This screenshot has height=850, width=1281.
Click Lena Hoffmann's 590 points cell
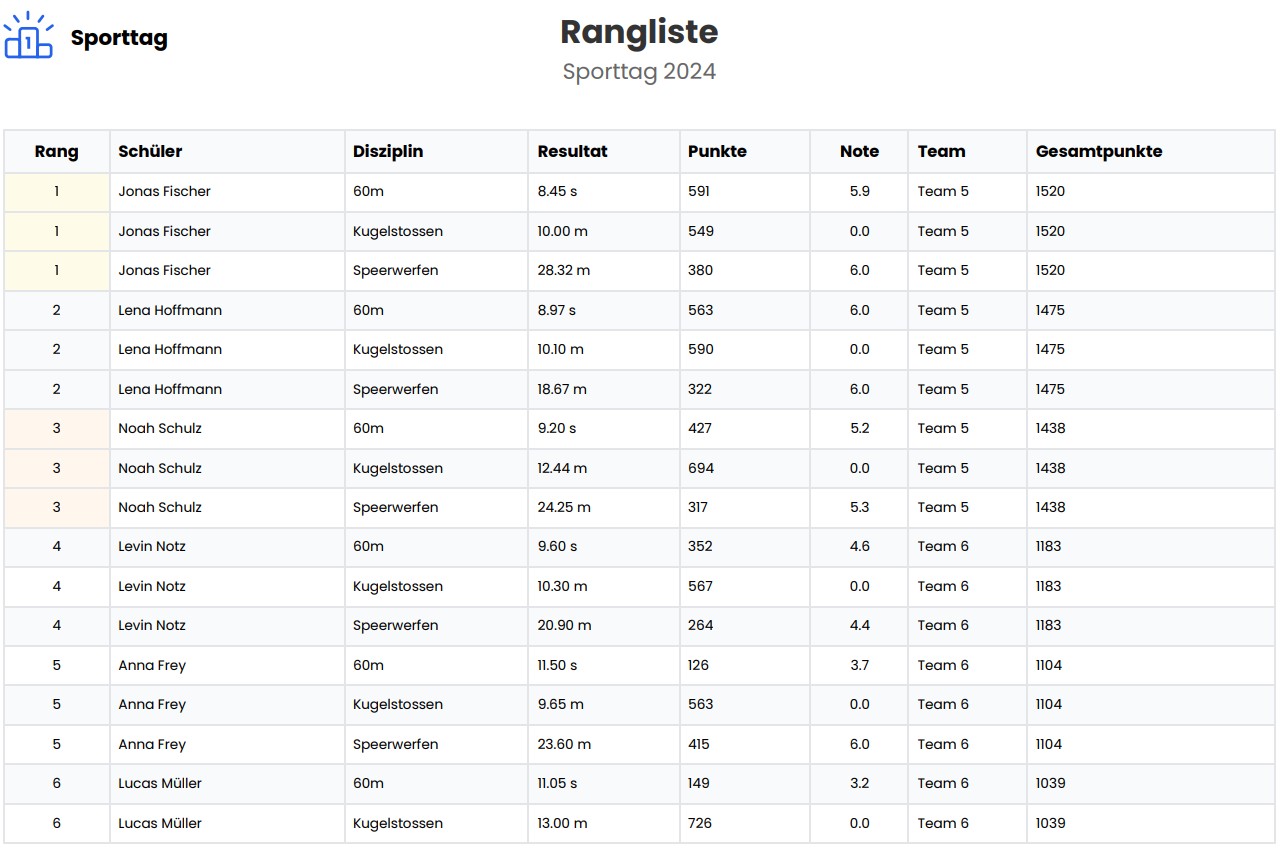click(x=701, y=350)
